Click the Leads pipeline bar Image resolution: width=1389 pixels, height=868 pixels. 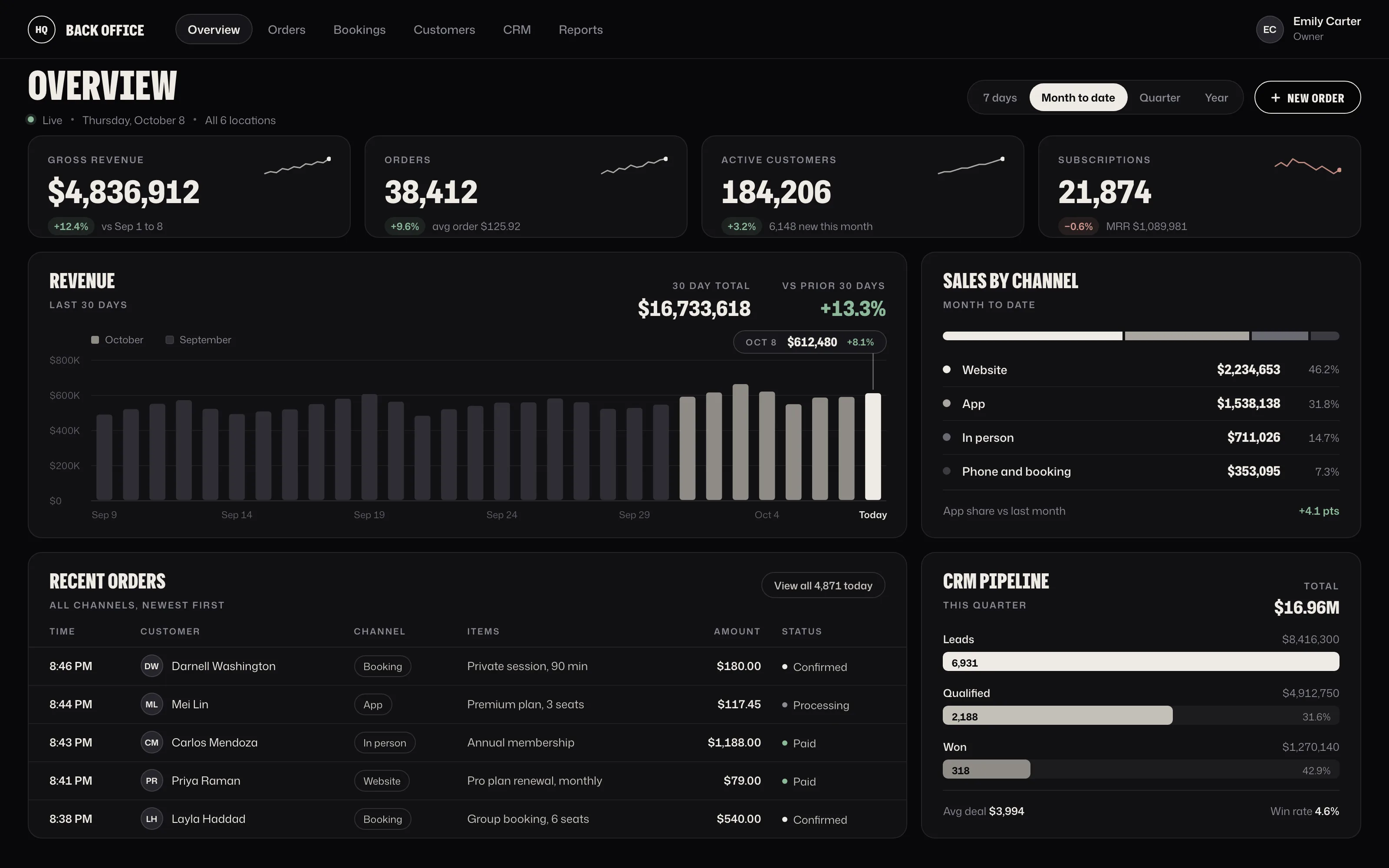tap(1140, 662)
